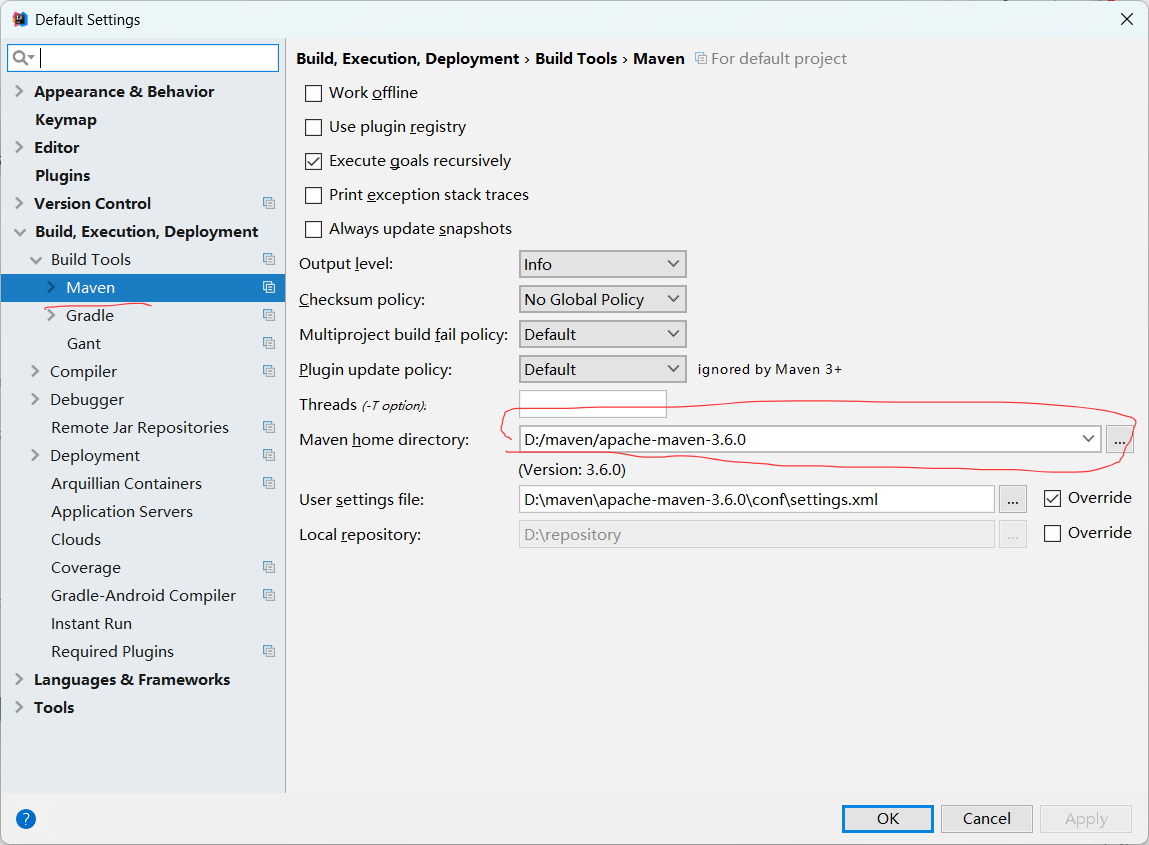This screenshot has width=1149, height=845.
Task: Expand Languages & Frameworks section
Action: 19,679
